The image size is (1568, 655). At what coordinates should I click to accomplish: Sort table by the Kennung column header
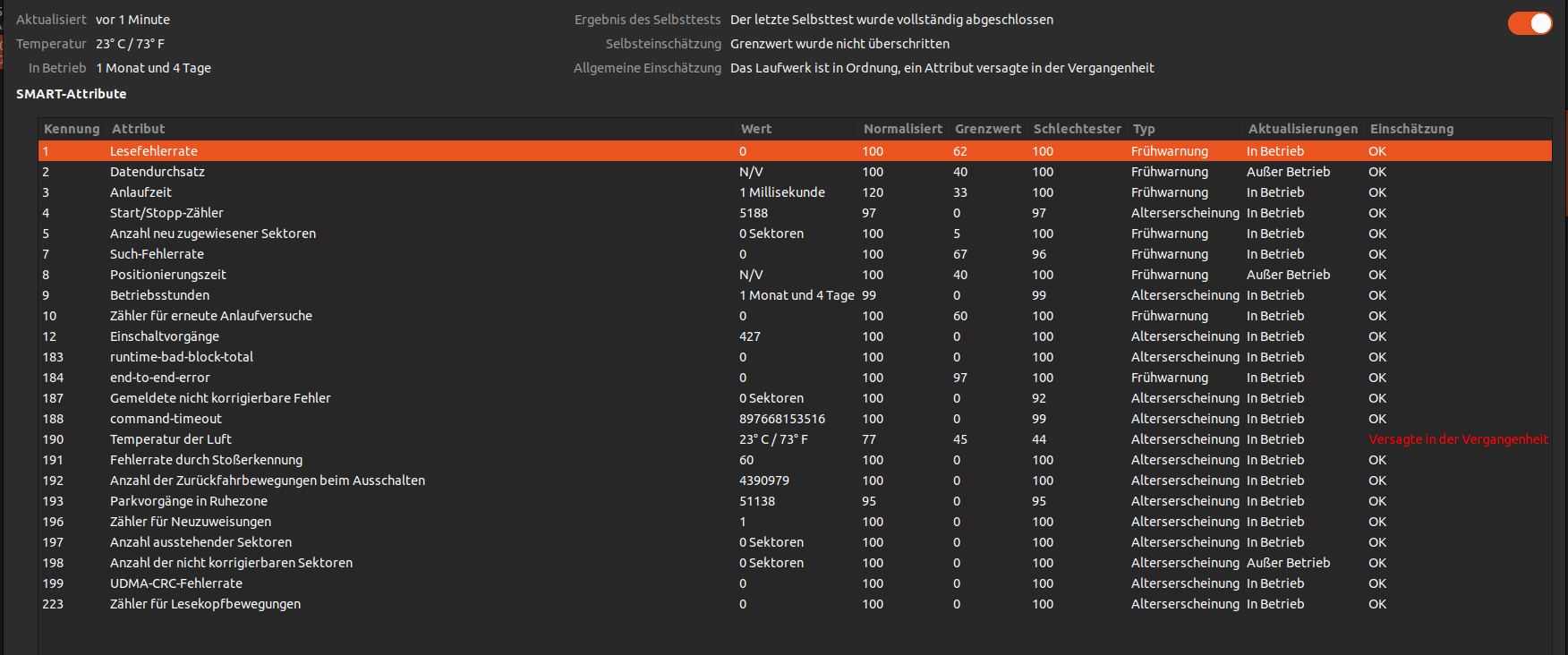pyautogui.click(x=72, y=129)
